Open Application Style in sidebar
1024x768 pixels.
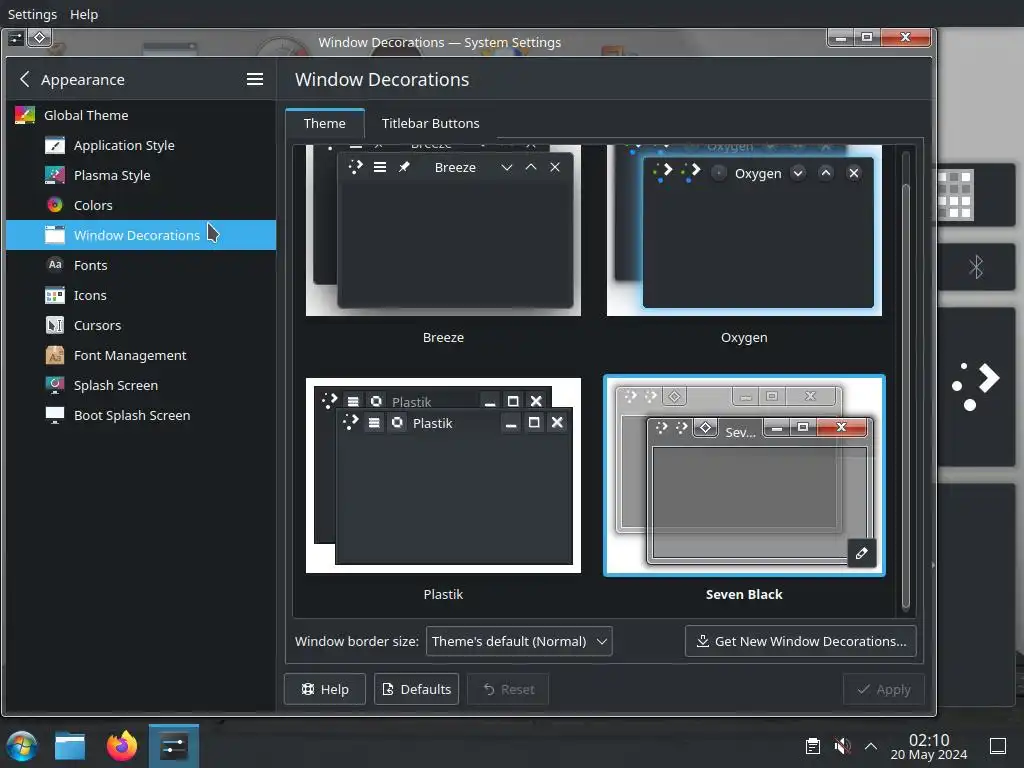(140, 146)
